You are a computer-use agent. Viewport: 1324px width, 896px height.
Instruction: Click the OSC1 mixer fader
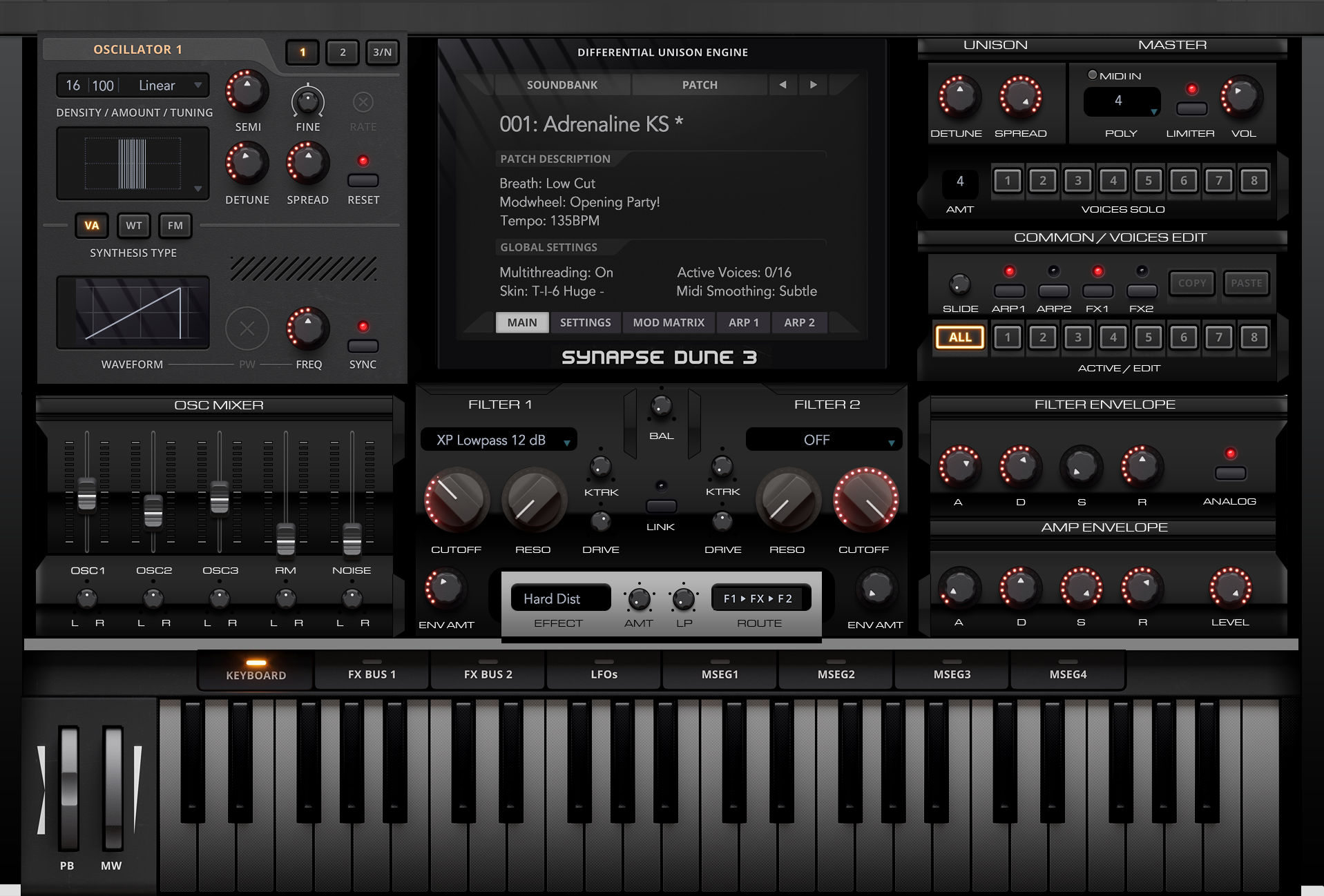click(87, 495)
